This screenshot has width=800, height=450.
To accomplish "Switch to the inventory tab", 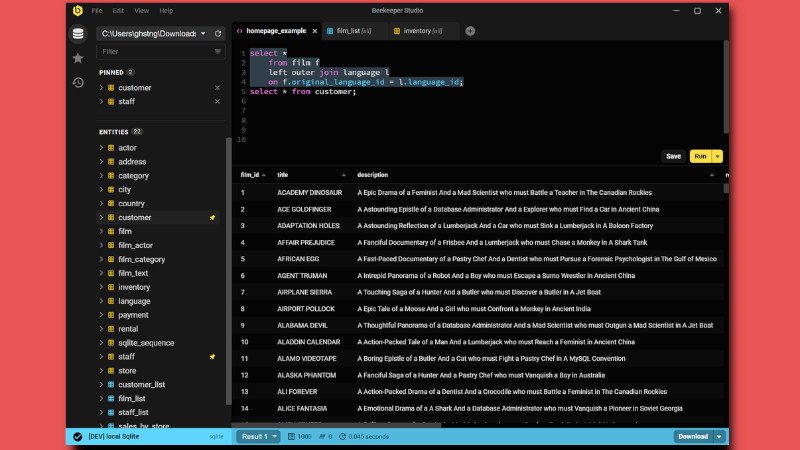I will pyautogui.click(x=422, y=31).
